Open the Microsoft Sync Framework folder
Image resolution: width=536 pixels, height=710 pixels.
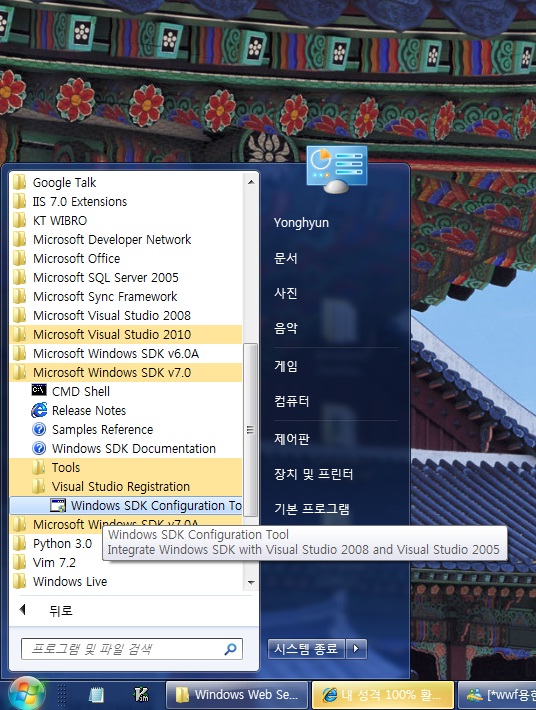(x=126, y=297)
